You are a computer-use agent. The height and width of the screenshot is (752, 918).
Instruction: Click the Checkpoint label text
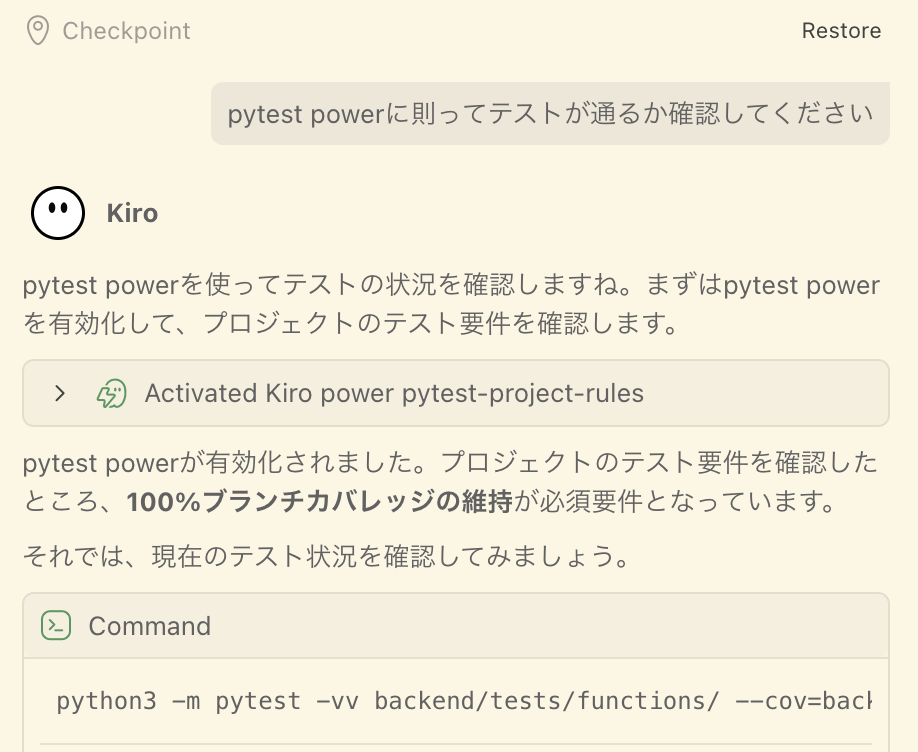pyautogui.click(x=126, y=31)
